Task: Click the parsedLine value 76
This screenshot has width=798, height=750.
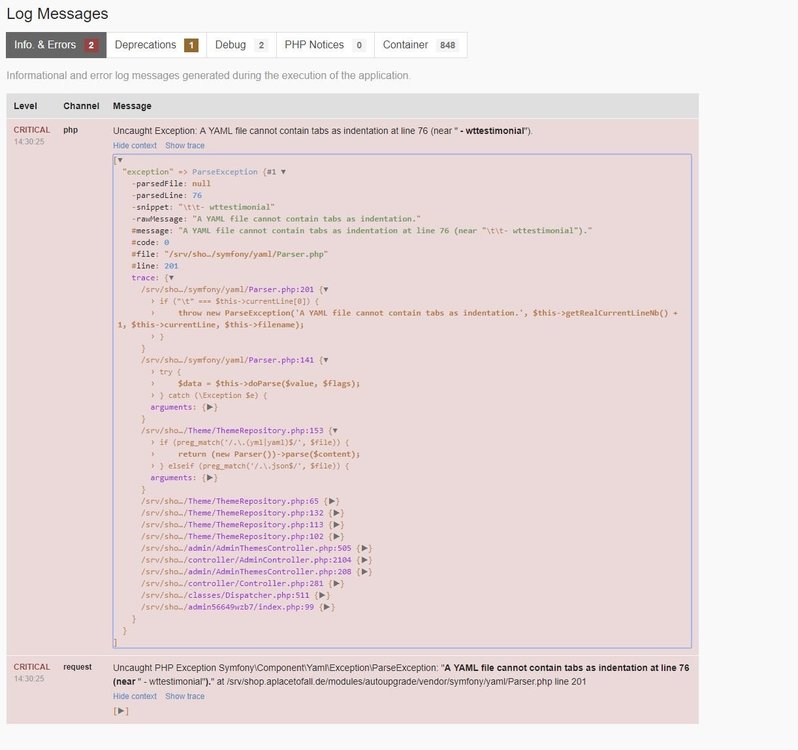Action: [197, 195]
